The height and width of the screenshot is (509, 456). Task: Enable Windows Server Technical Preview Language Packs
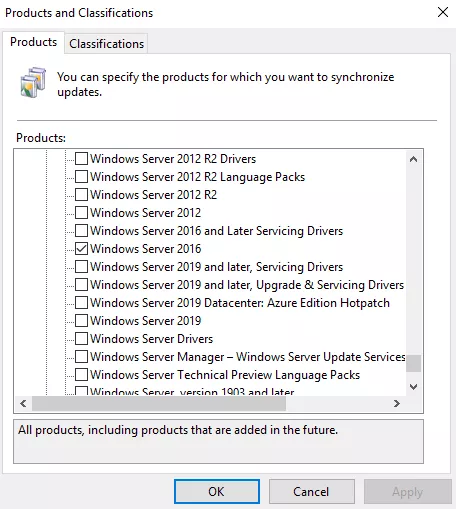(x=81, y=375)
